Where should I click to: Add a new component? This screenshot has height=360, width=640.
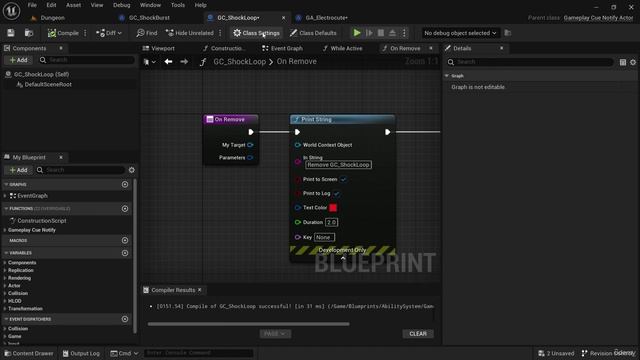tap(19, 60)
